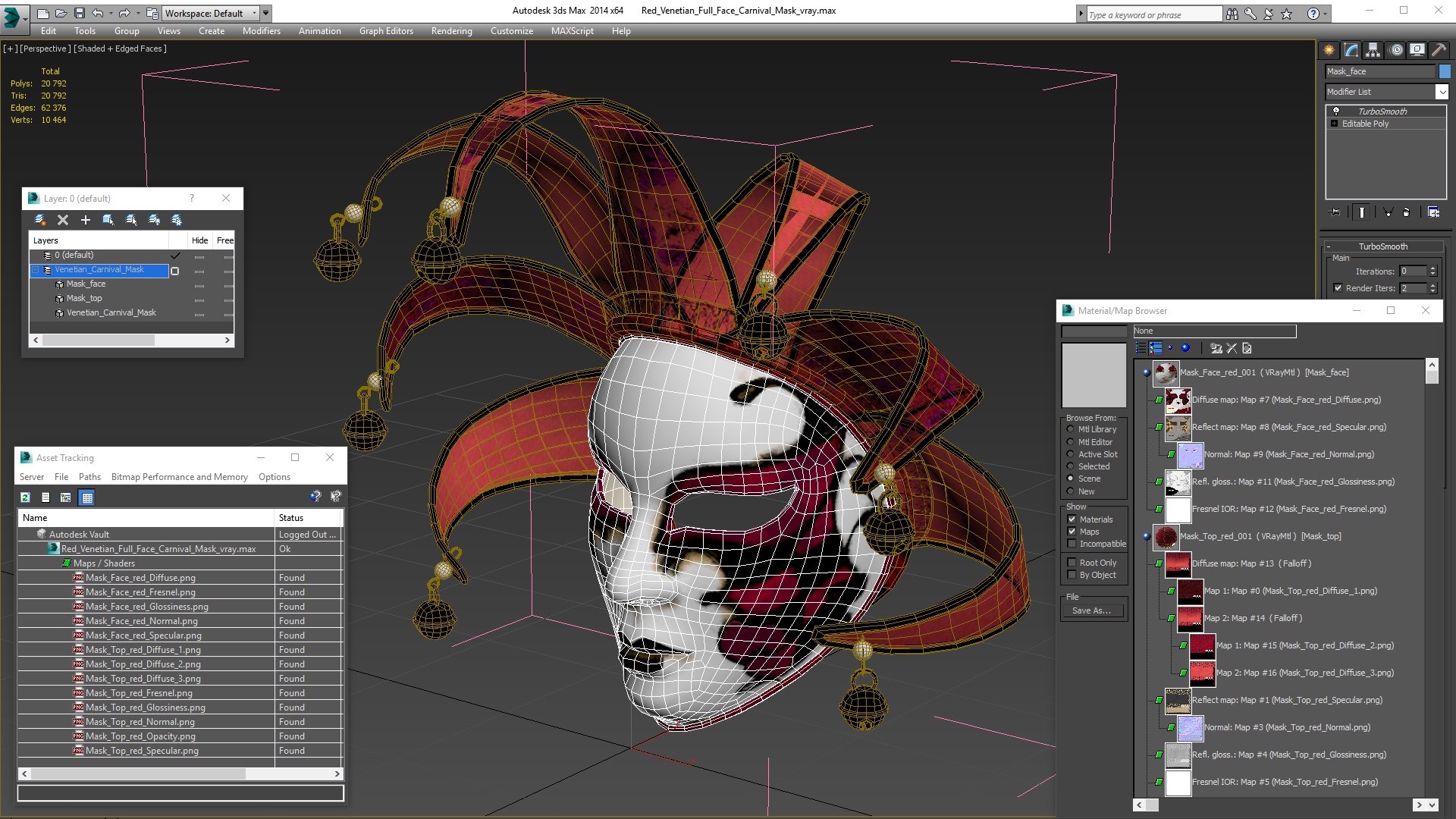Open the Rendering menu
This screenshot has width=1456, height=819.
click(x=451, y=31)
